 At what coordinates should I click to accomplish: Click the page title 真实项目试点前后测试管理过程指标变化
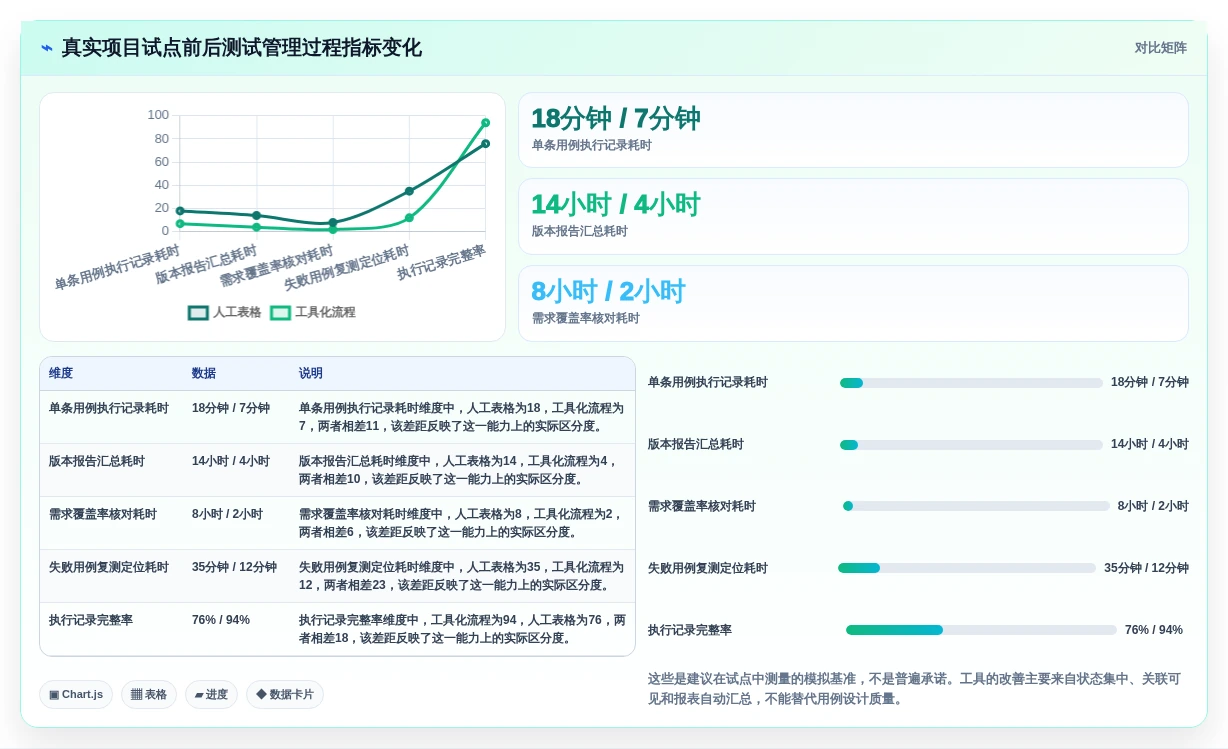click(x=241, y=48)
